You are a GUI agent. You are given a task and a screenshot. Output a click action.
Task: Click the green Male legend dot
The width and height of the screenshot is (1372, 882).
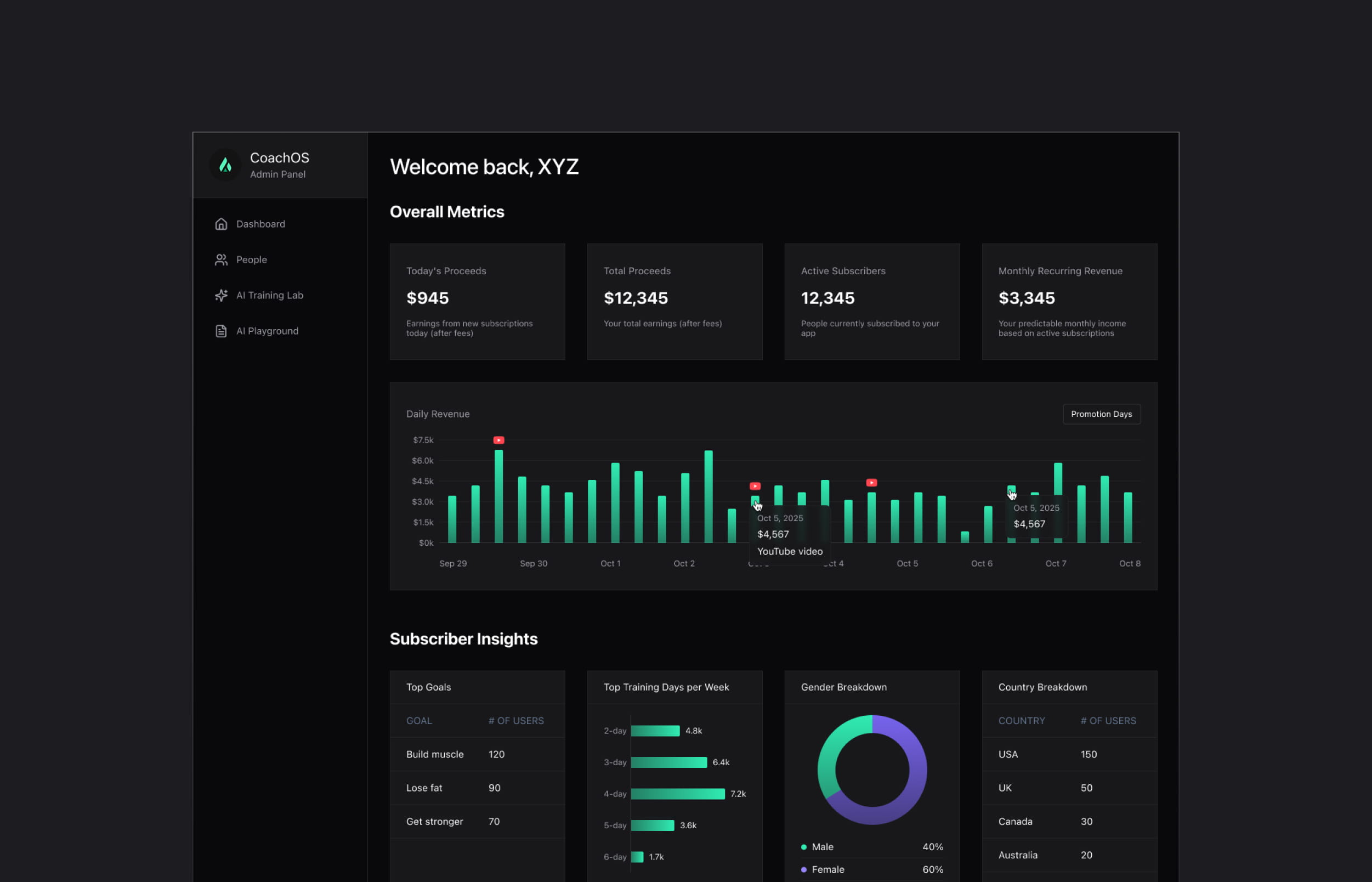803,846
